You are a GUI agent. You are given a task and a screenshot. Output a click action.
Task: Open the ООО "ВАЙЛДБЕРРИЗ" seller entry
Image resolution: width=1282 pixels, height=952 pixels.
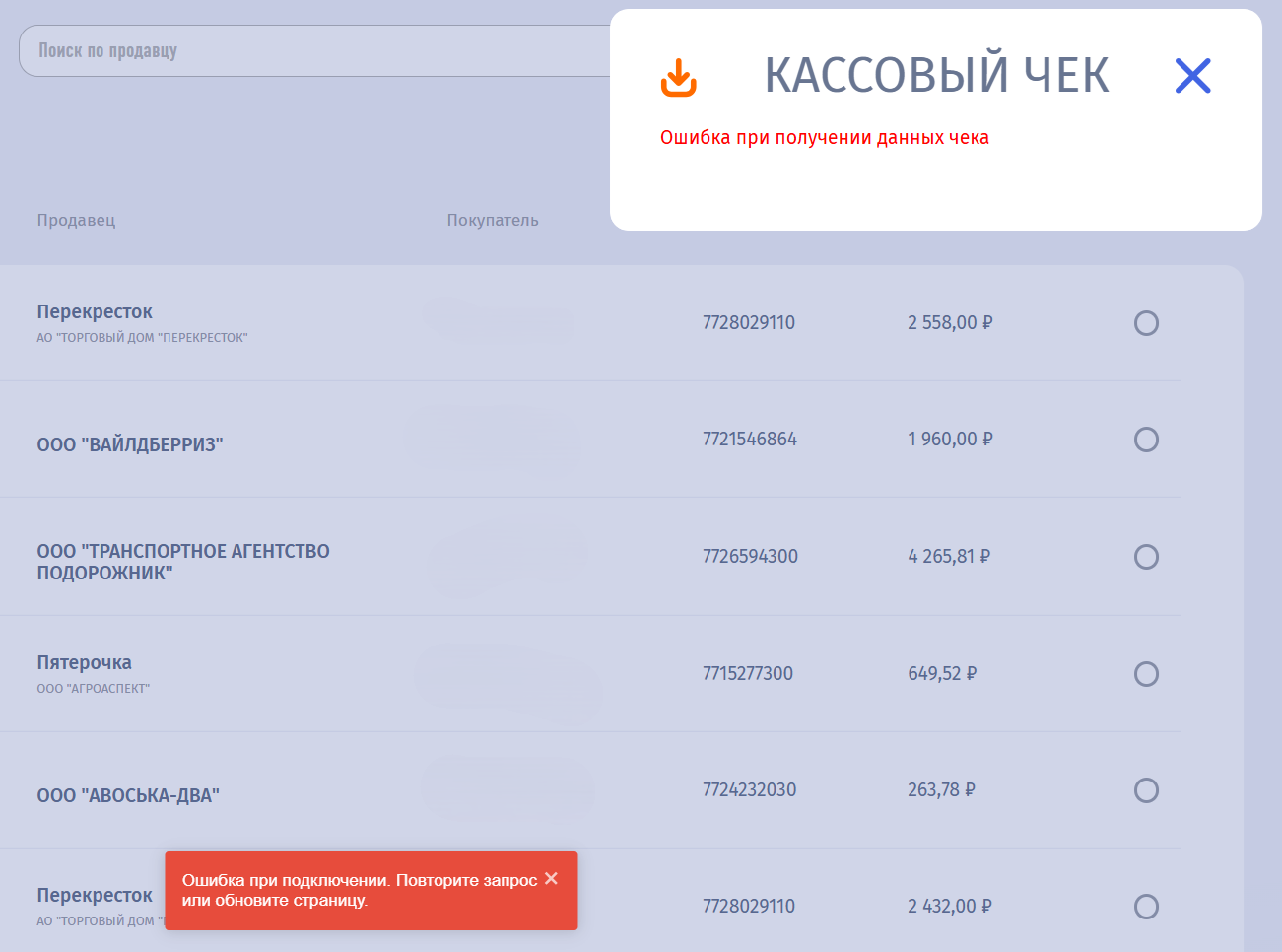(x=130, y=444)
